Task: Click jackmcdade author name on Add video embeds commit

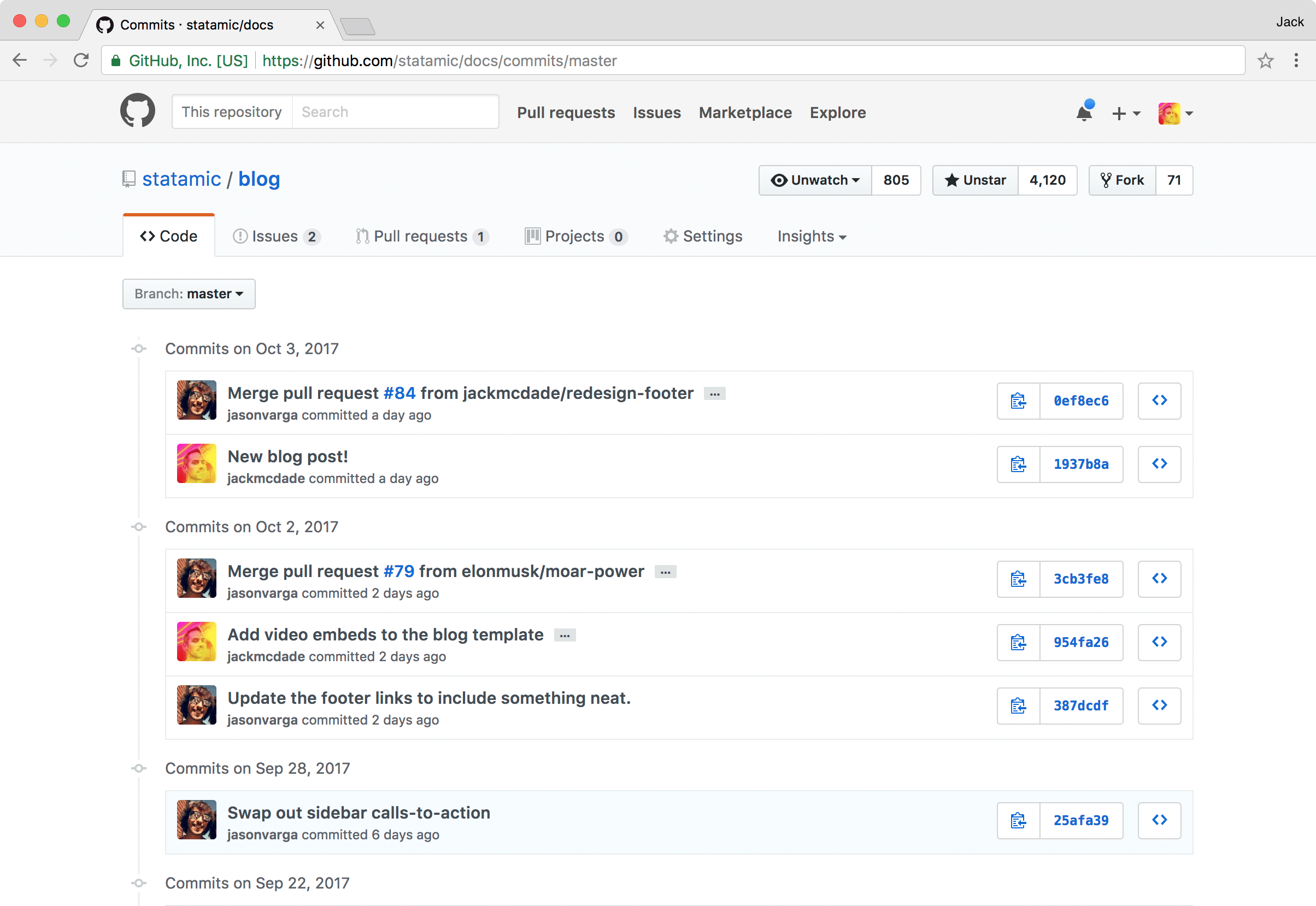Action: click(x=266, y=657)
